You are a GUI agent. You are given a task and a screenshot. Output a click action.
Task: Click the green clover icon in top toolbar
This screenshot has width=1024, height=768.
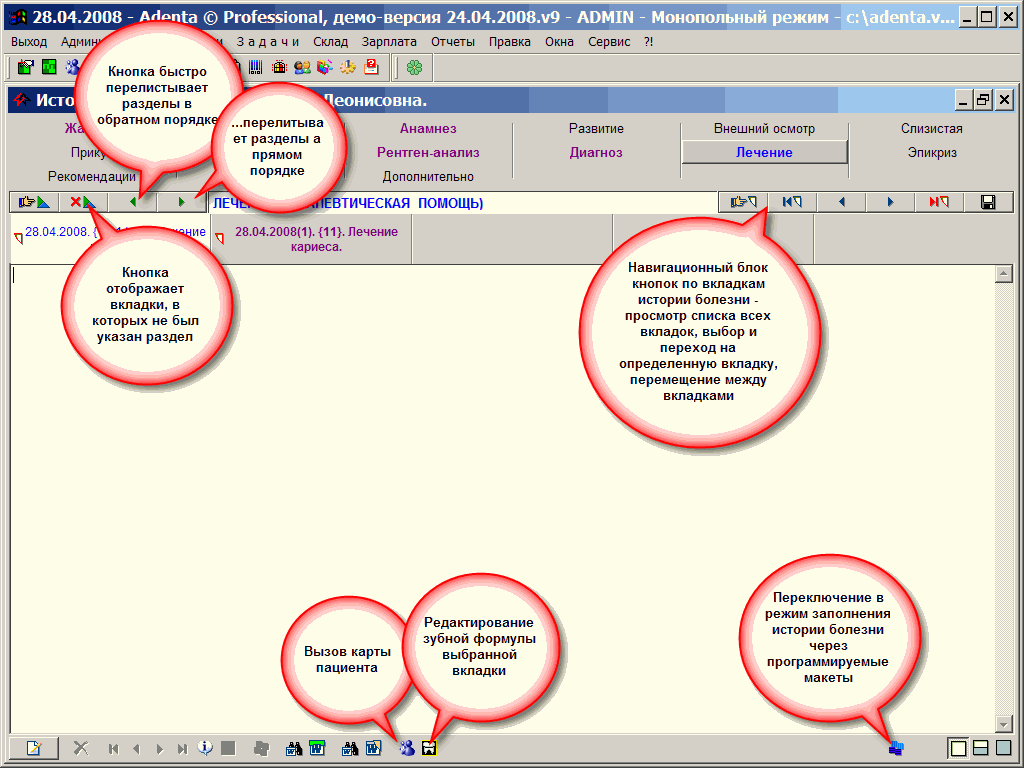tap(414, 67)
